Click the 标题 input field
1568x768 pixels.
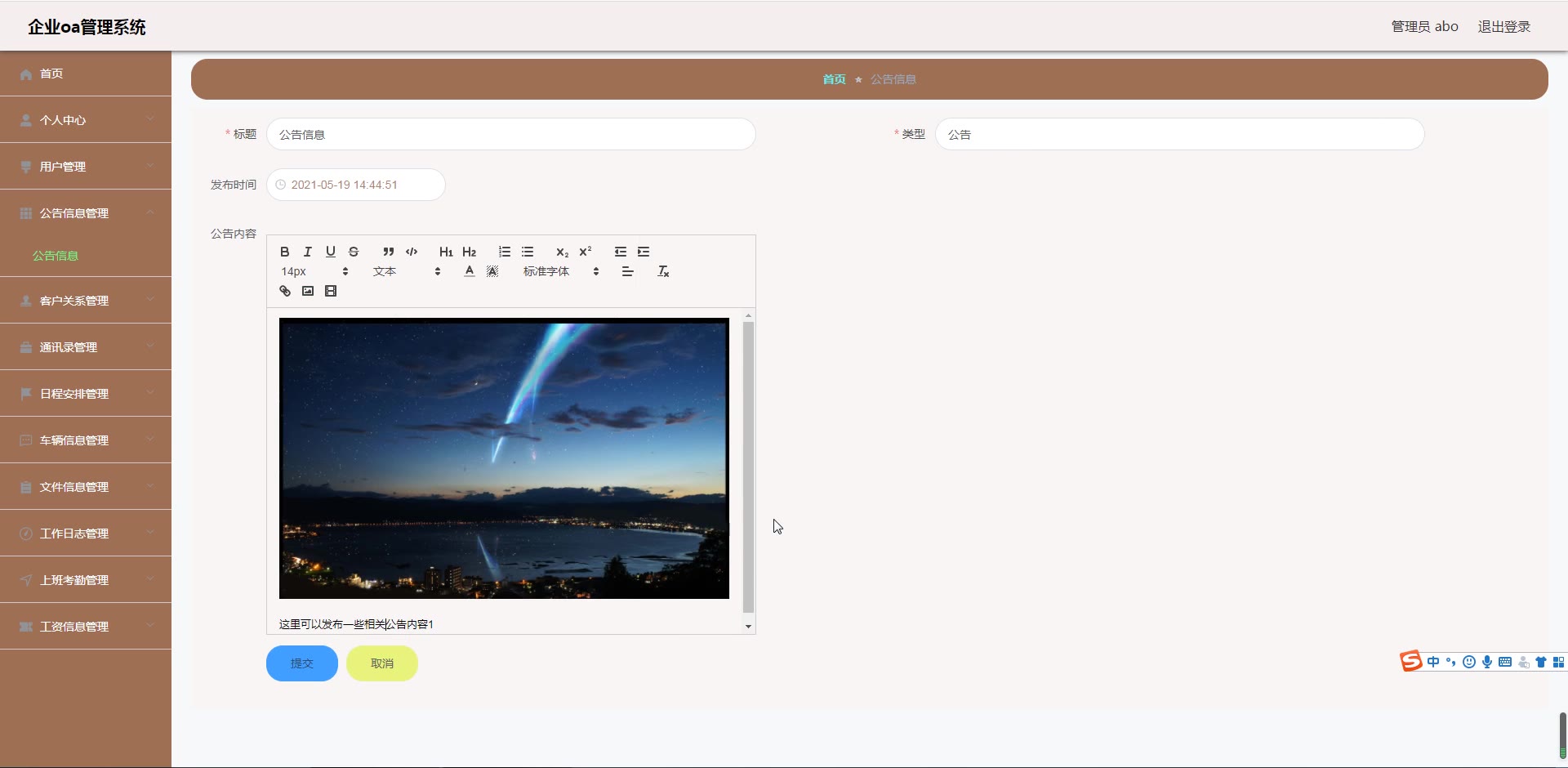pos(511,134)
